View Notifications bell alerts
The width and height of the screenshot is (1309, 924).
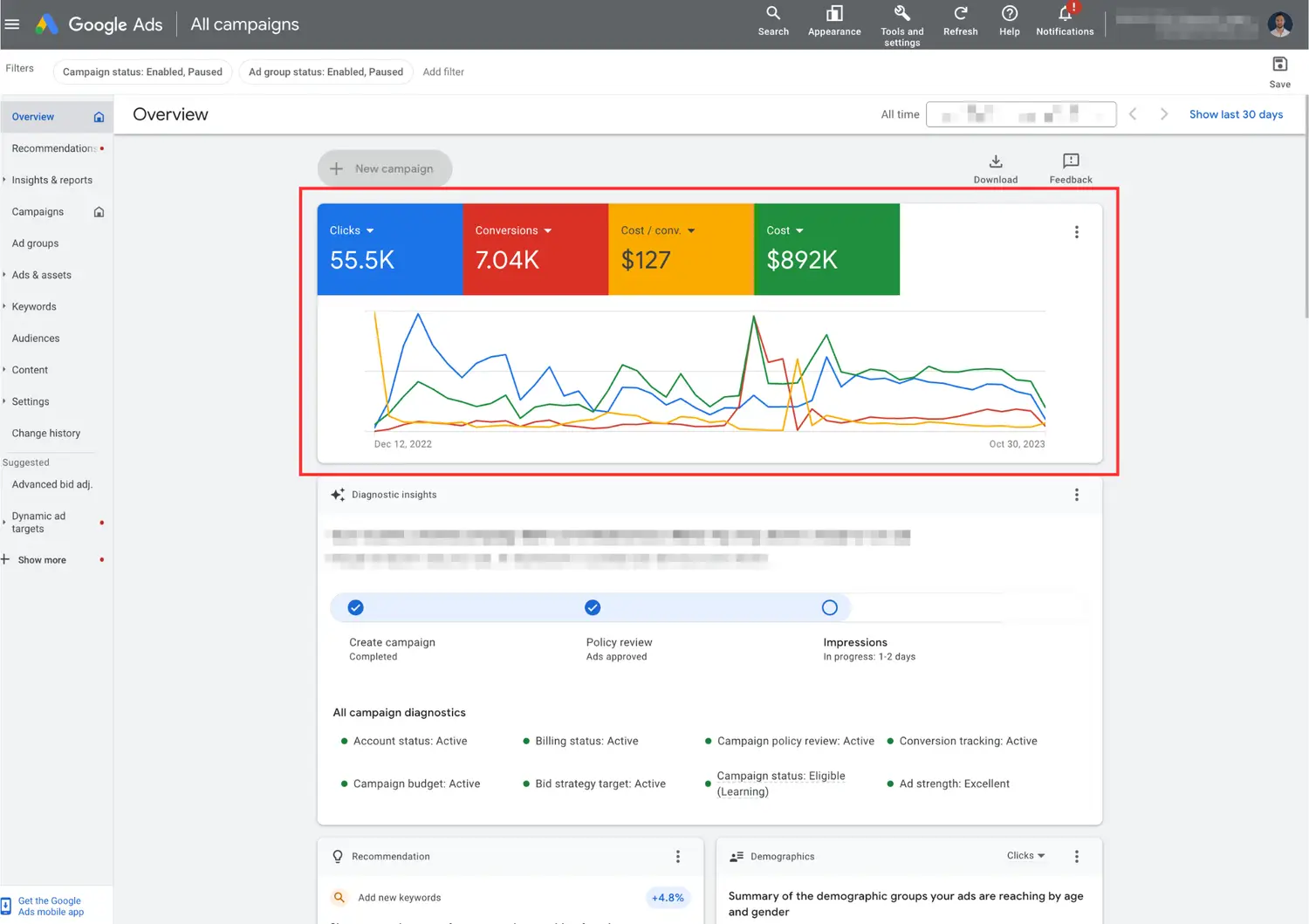pyautogui.click(x=1065, y=15)
